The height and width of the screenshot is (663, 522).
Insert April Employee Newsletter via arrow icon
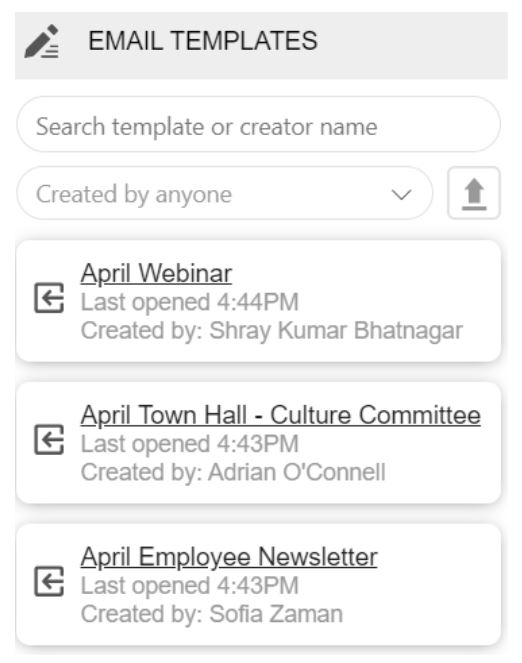pyautogui.click(x=49, y=581)
